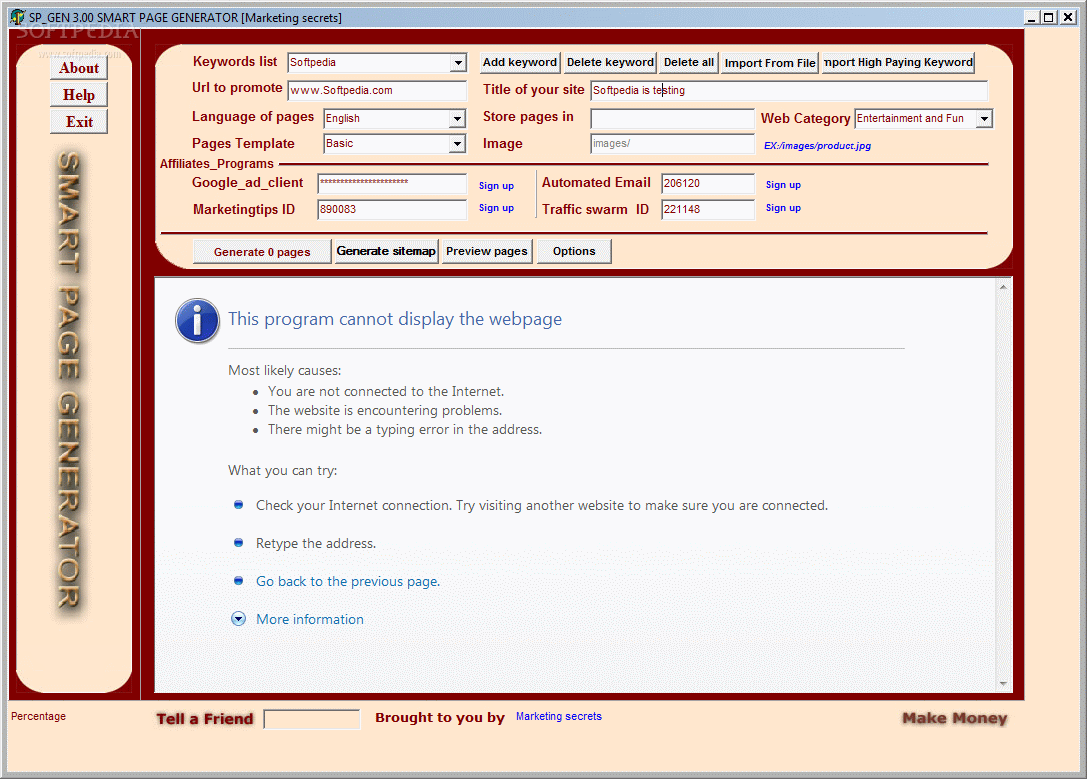Click the blue information icon
The width and height of the screenshot is (1087, 779).
(x=198, y=320)
